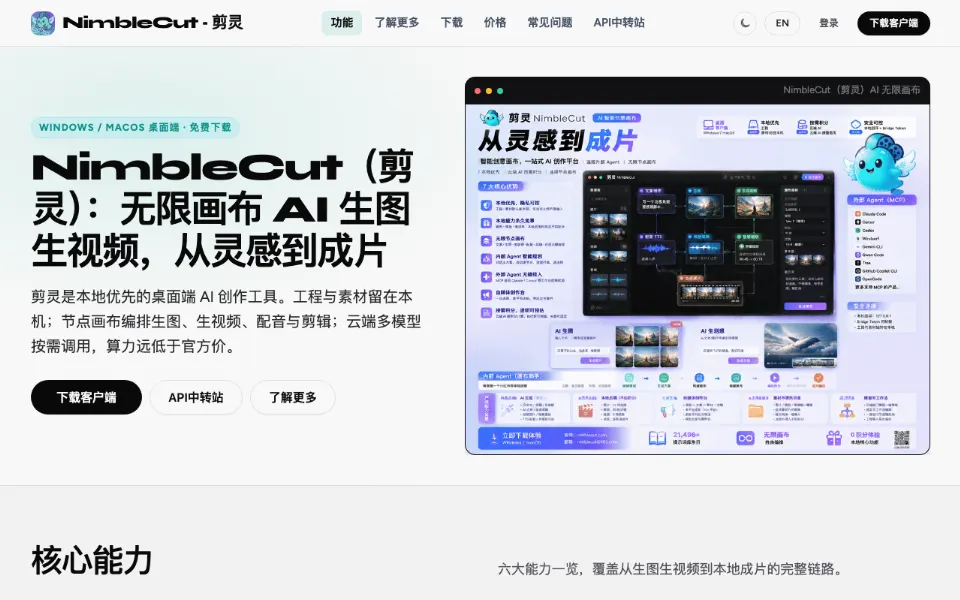Switch language with the EN button
Image resolution: width=960 pixels, height=600 pixels.
pyautogui.click(x=782, y=23)
